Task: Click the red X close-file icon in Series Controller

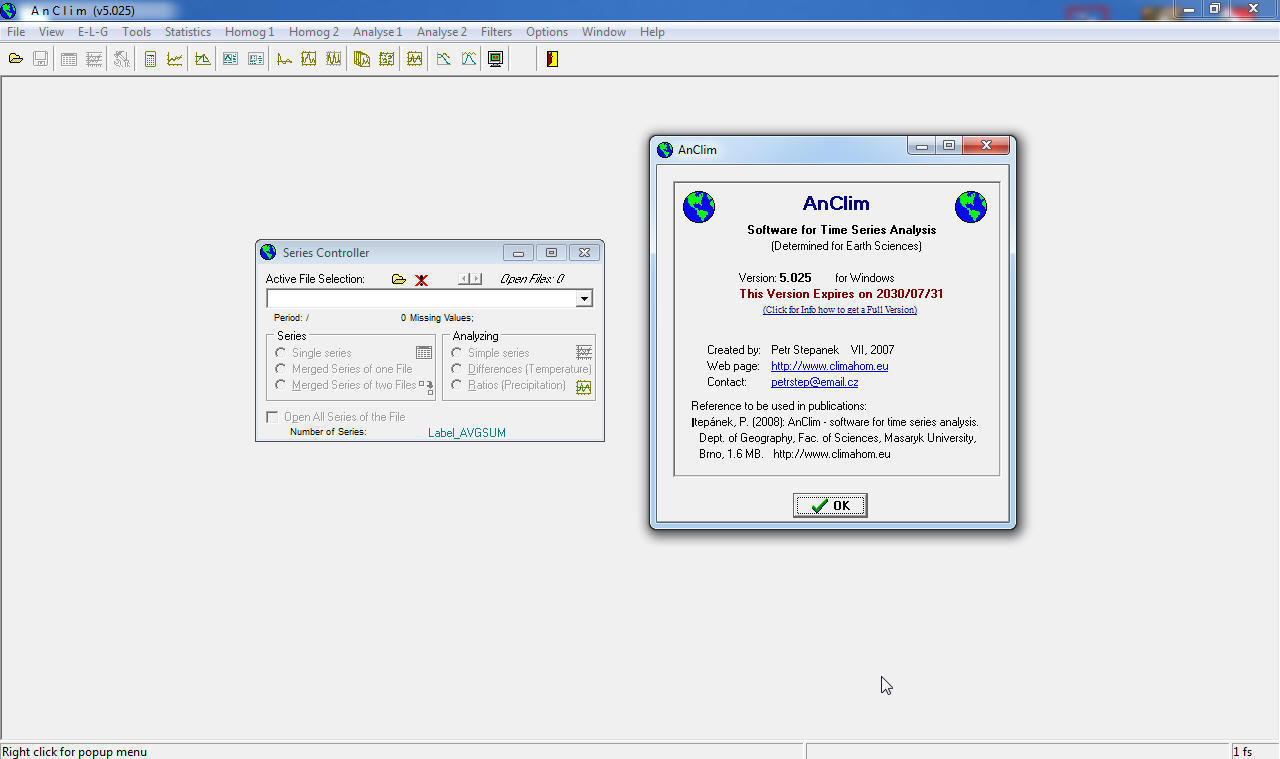Action: pyautogui.click(x=421, y=279)
